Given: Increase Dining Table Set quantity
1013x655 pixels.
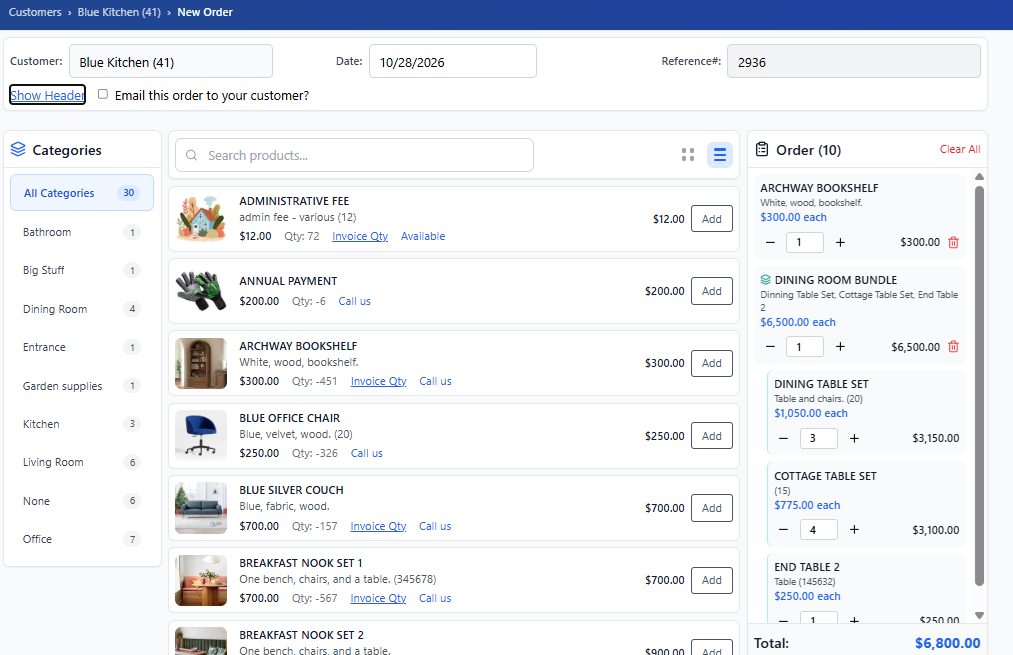Looking at the screenshot, I should [x=854, y=438].
